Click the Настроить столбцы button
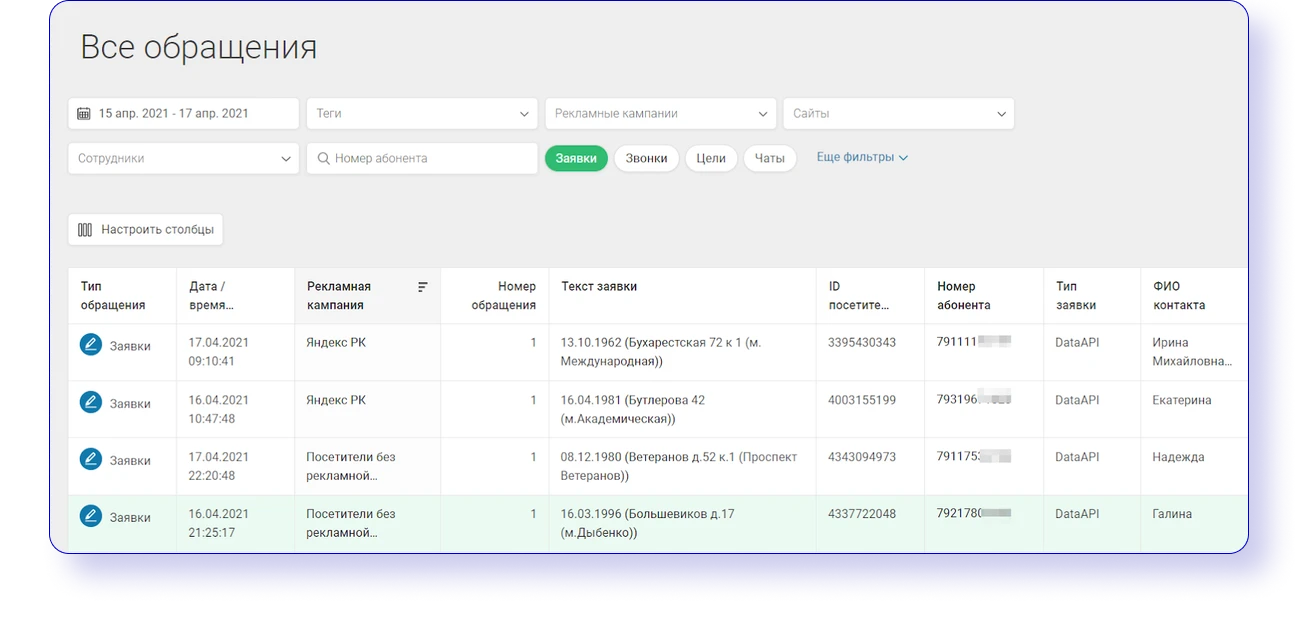Image resolution: width=1298 pixels, height=624 pixels. (x=146, y=230)
